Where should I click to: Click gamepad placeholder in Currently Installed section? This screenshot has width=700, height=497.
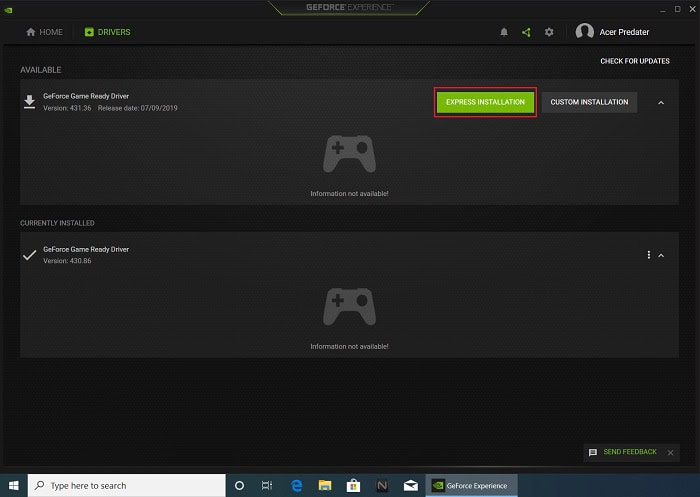coord(350,306)
